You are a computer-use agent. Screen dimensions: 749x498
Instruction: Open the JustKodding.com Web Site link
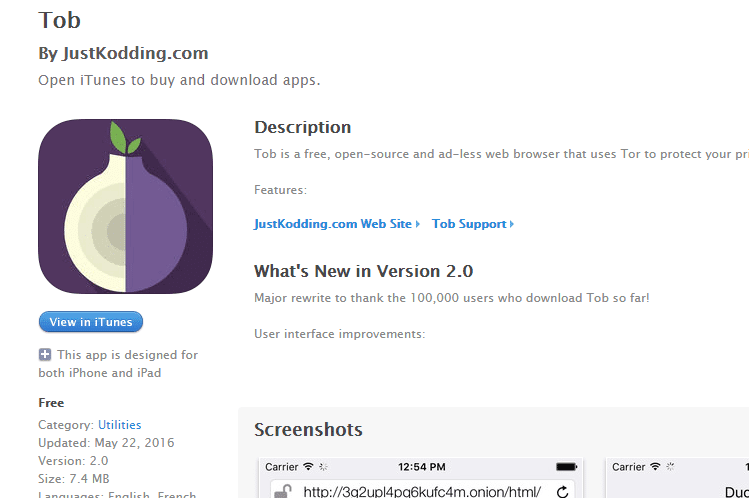point(337,224)
